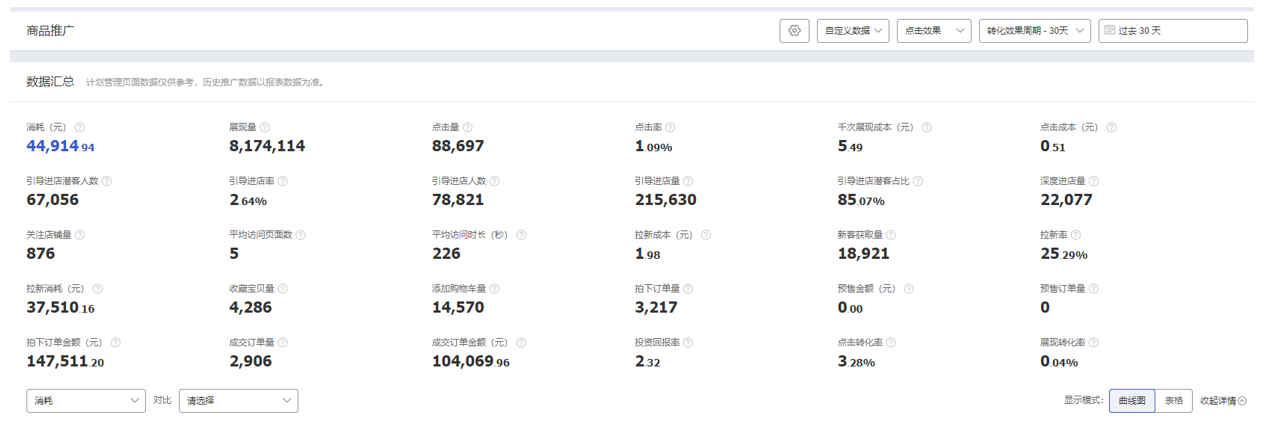Click help icon beside 平均访问时长（秒）

point(521,235)
